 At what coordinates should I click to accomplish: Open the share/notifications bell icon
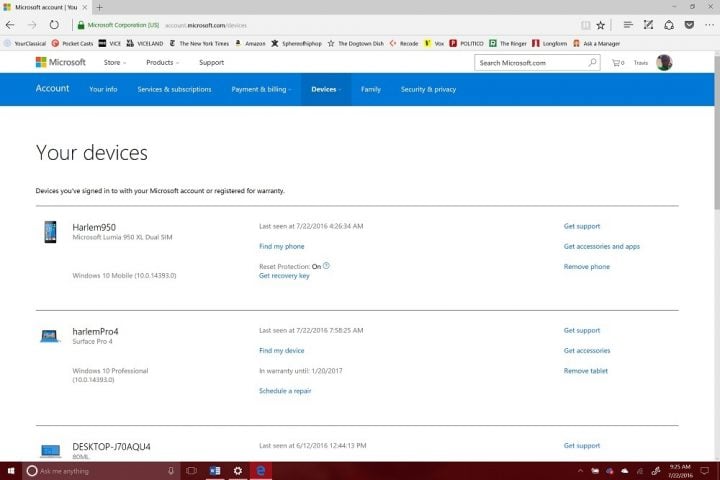click(669, 25)
